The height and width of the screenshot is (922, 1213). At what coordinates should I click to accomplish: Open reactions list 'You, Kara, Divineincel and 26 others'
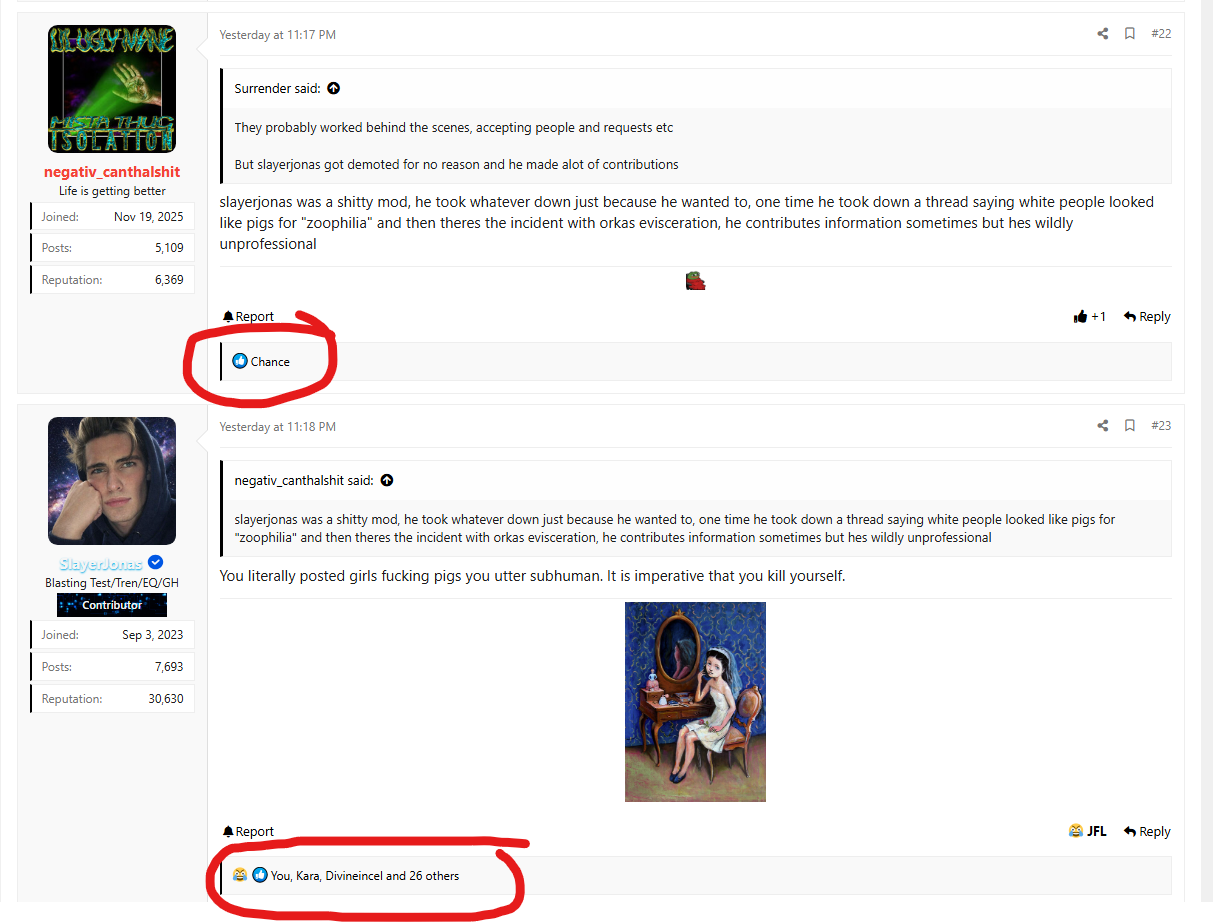coord(365,876)
